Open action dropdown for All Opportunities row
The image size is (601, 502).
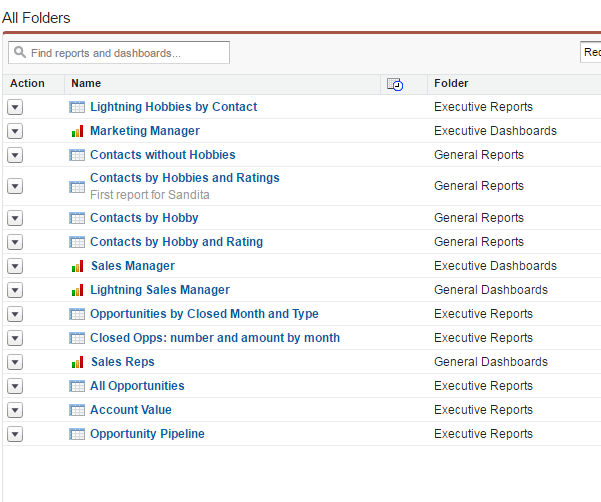(x=15, y=386)
